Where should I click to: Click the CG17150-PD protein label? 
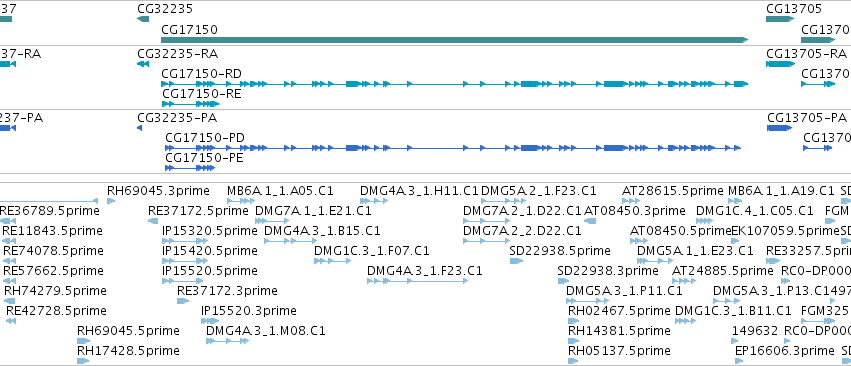(x=205, y=138)
